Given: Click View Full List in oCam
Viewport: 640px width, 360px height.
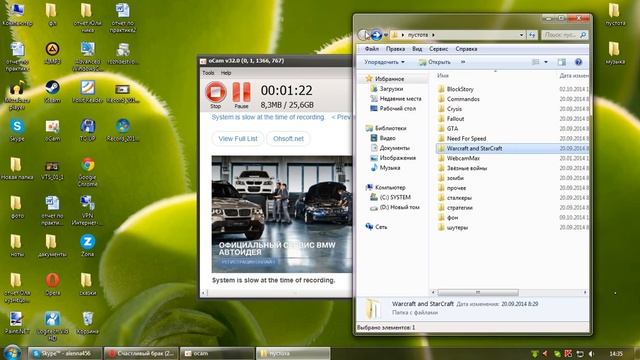Looking at the screenshot, I should [x=238, y=139].
